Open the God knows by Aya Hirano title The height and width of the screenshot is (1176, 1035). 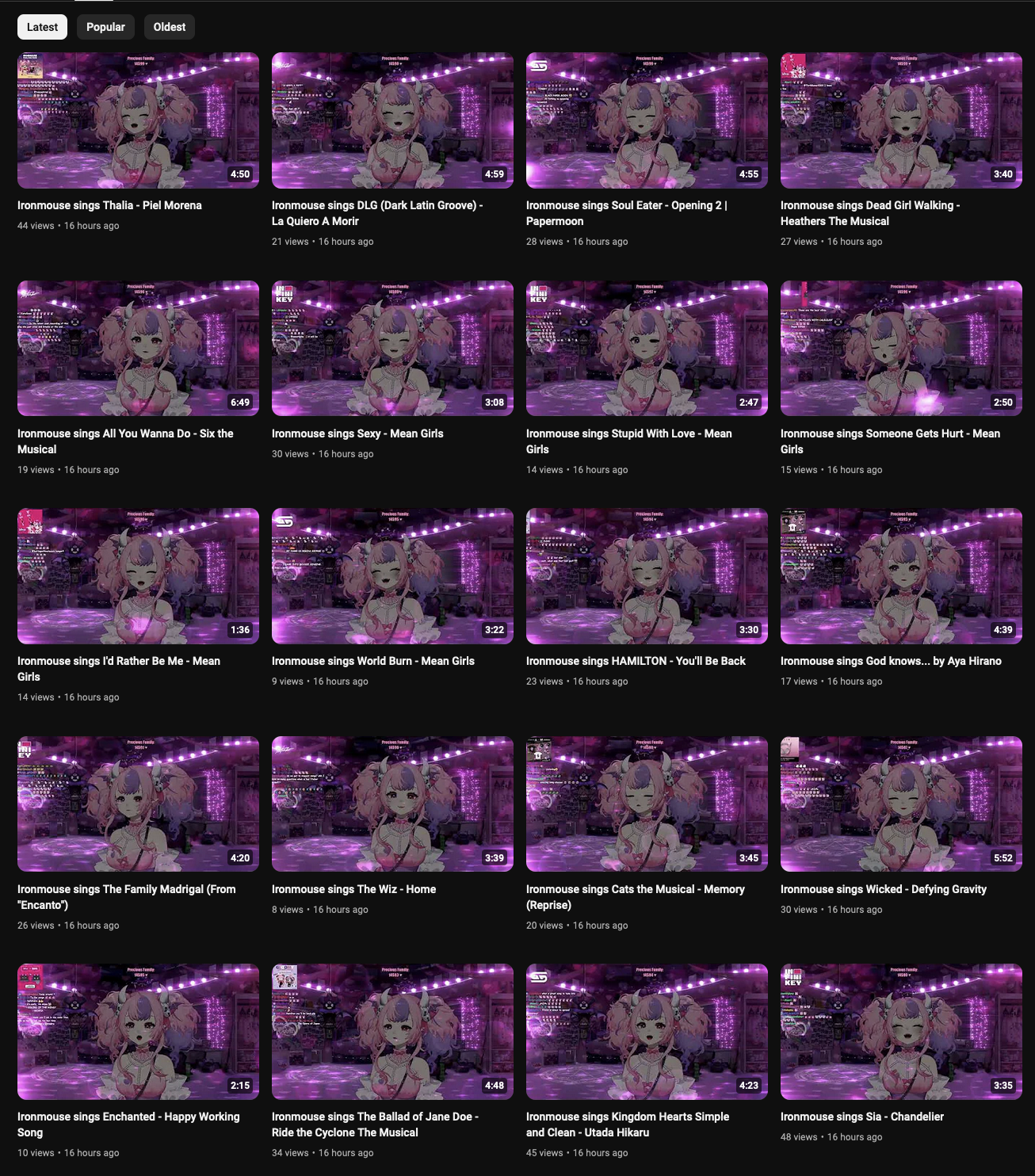pos(891,661)
